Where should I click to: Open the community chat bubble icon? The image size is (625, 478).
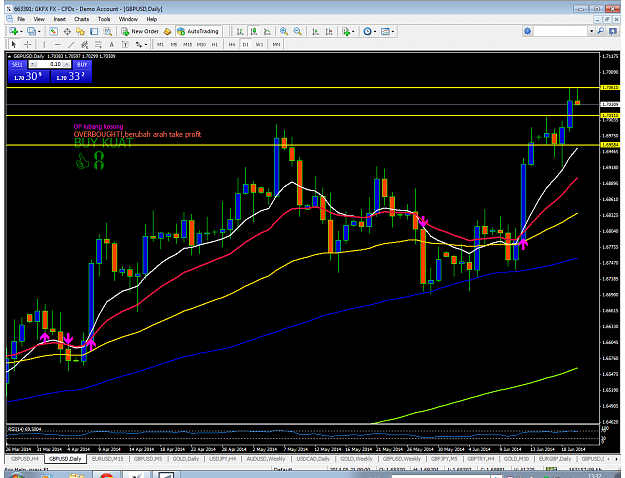pyautogui.click(x=613, y=31)
